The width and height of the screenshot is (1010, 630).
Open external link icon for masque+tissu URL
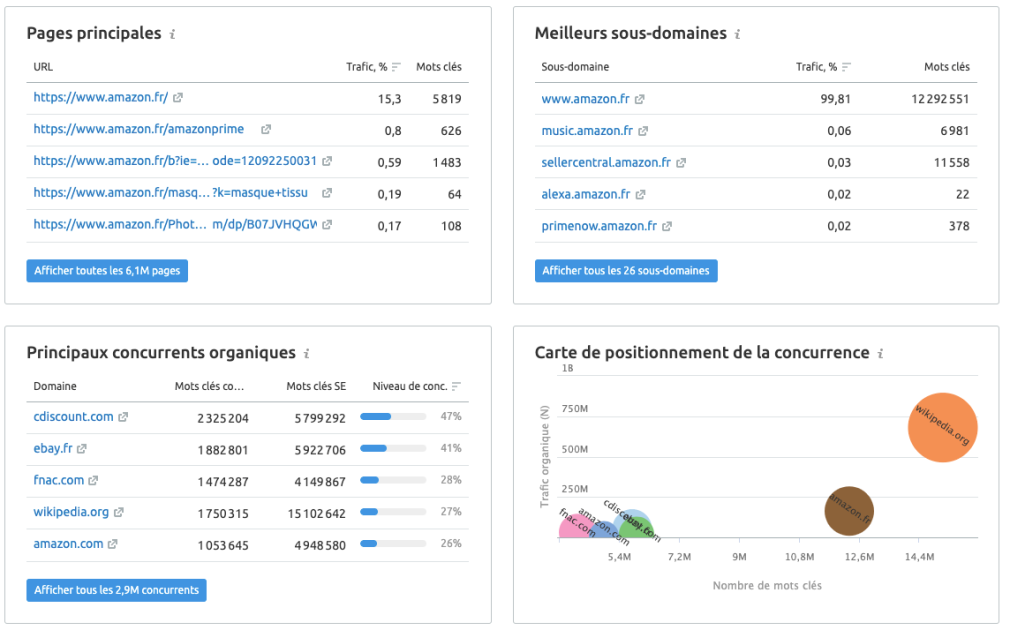click(x=327, y=193)
